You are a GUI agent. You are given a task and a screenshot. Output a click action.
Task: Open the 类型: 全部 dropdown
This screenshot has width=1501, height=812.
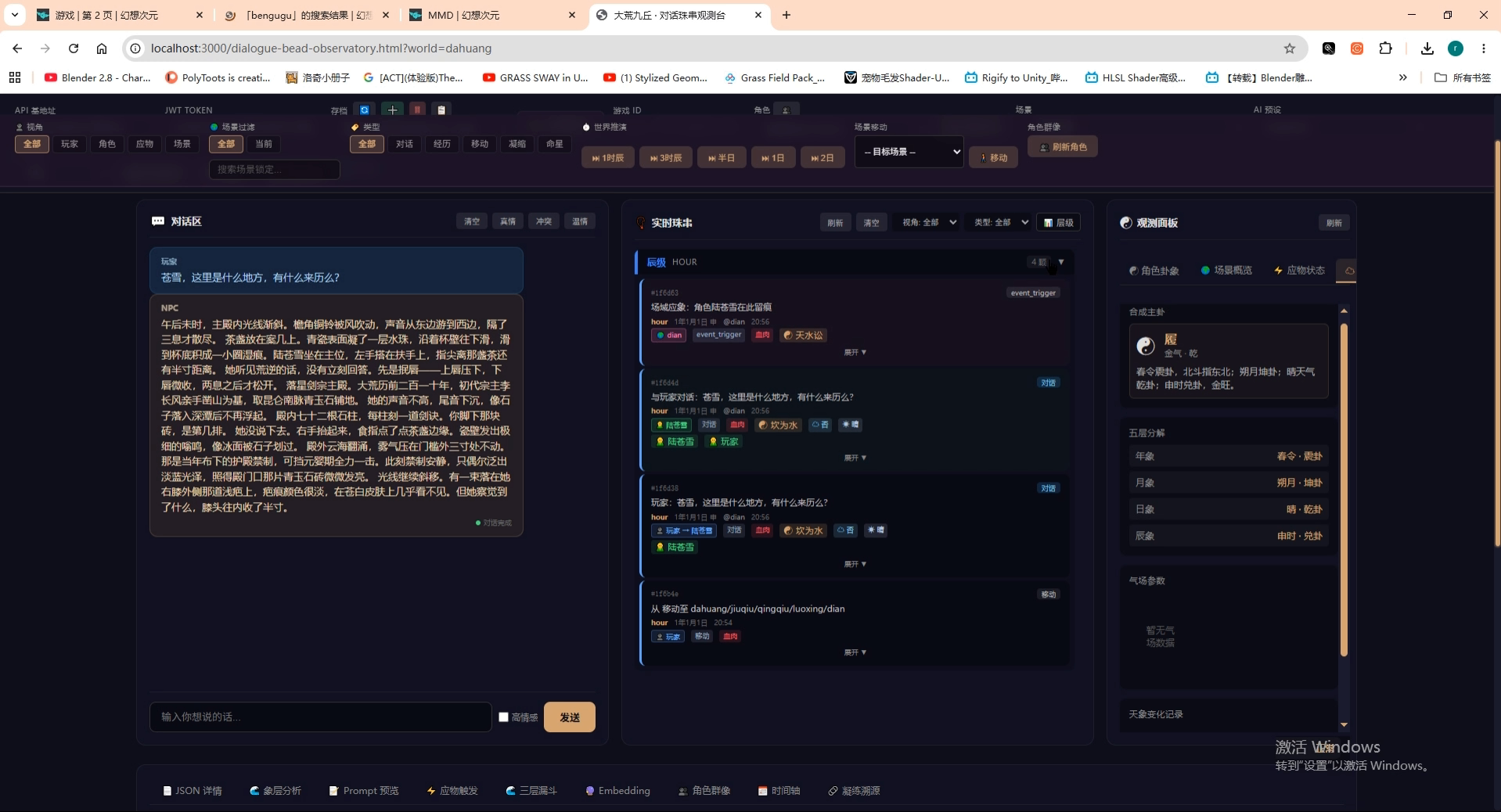1001,223
